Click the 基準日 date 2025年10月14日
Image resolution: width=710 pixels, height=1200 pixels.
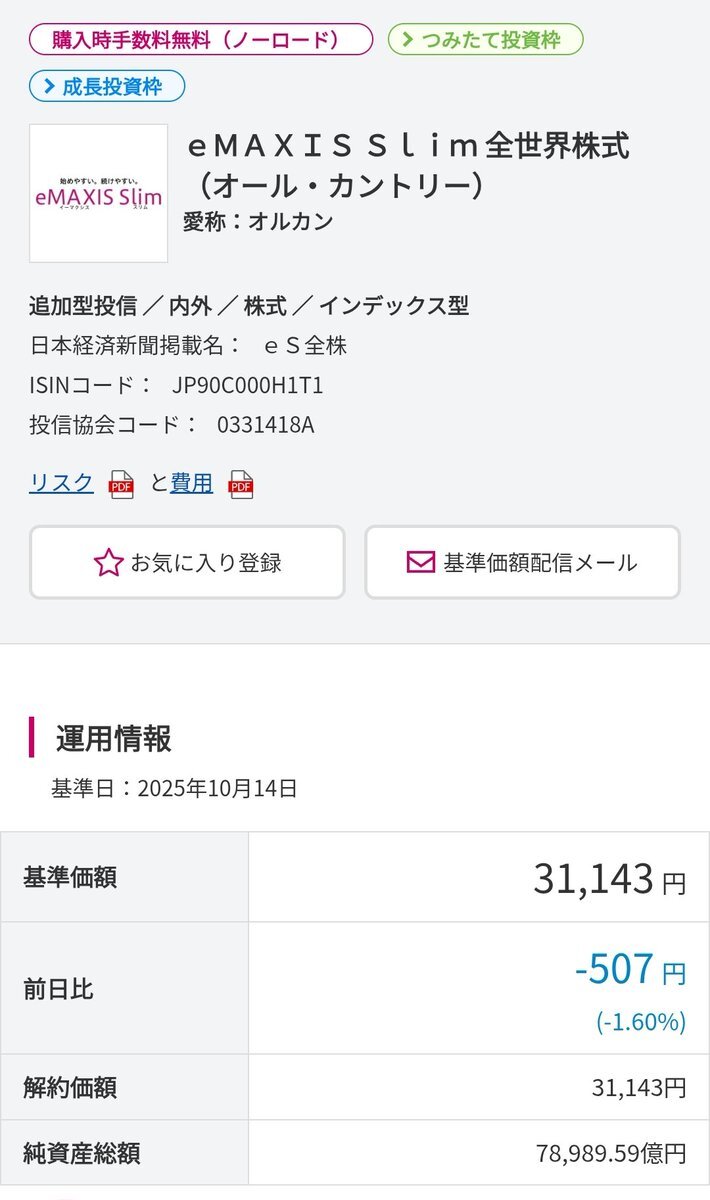[217, 788]
